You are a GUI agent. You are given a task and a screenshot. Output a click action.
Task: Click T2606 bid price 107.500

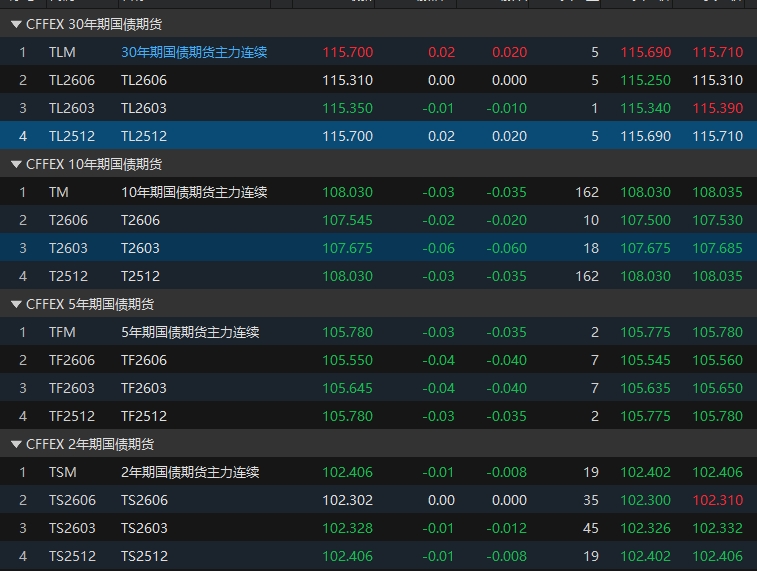coord(645,220)
